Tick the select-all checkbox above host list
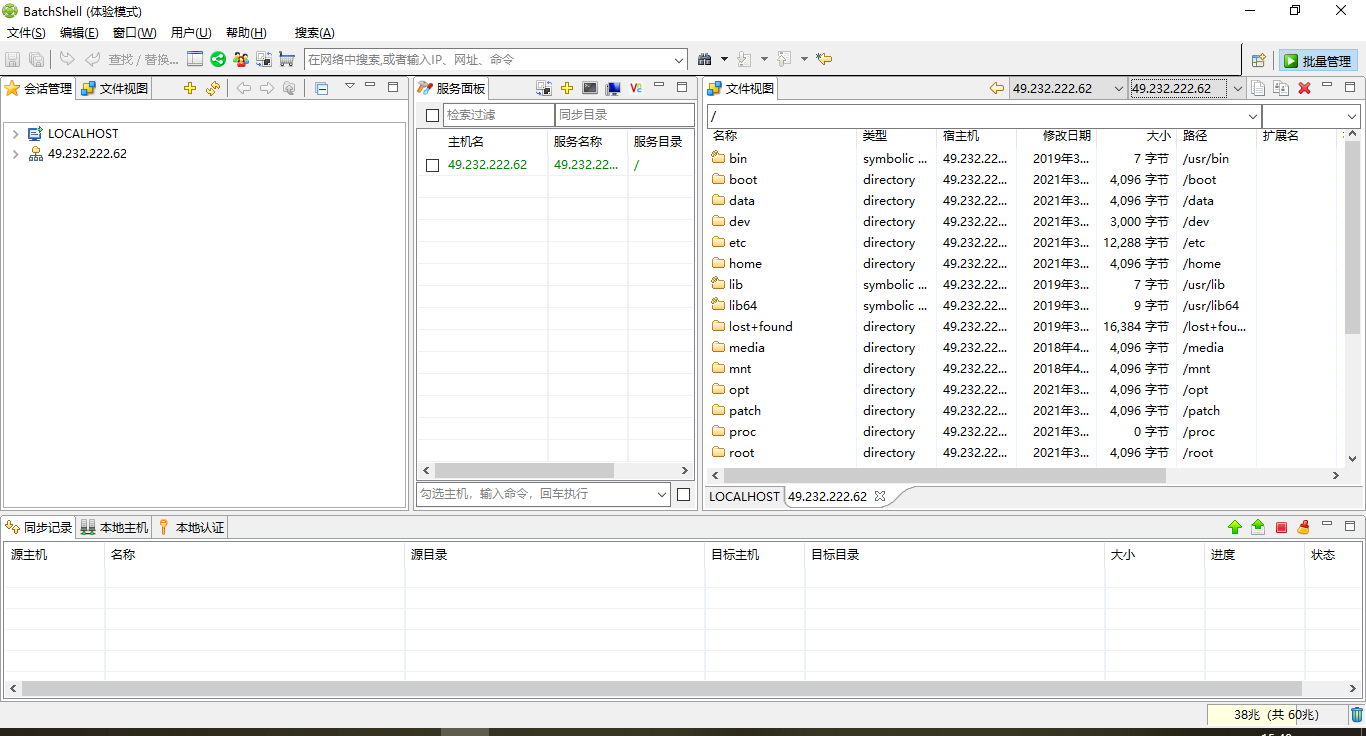 click(x=432, y=116)
